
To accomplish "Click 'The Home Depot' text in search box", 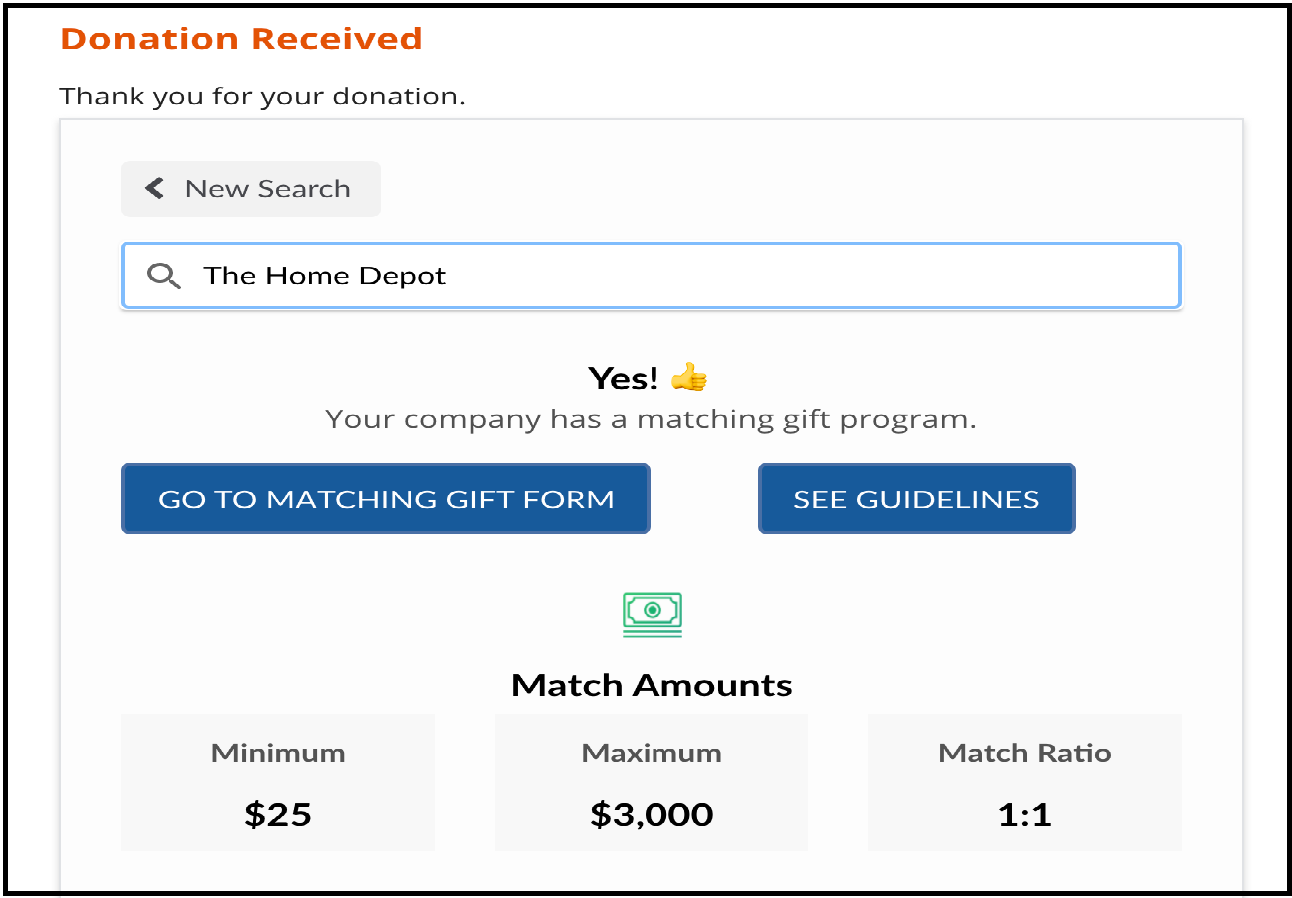I will (x=325, y=276).
